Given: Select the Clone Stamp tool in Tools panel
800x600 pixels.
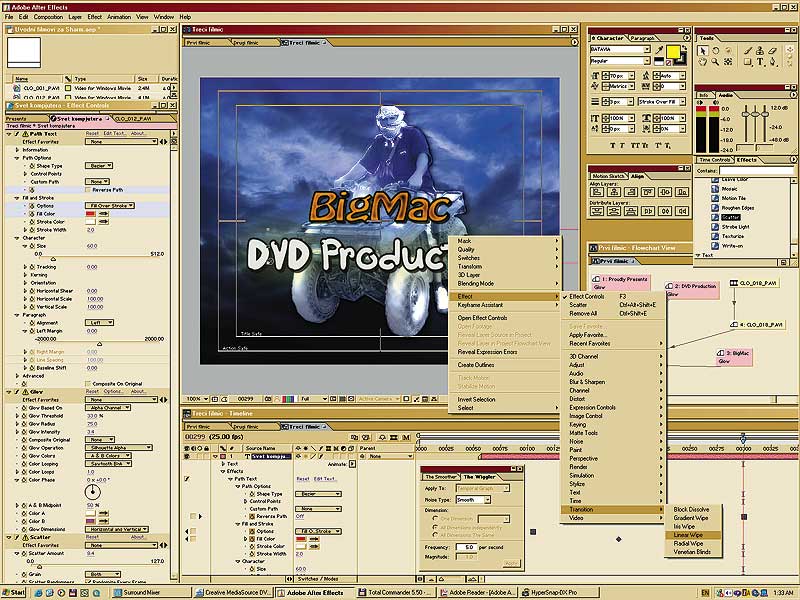Looking at the screenshot, I should (x=760, y=50).
